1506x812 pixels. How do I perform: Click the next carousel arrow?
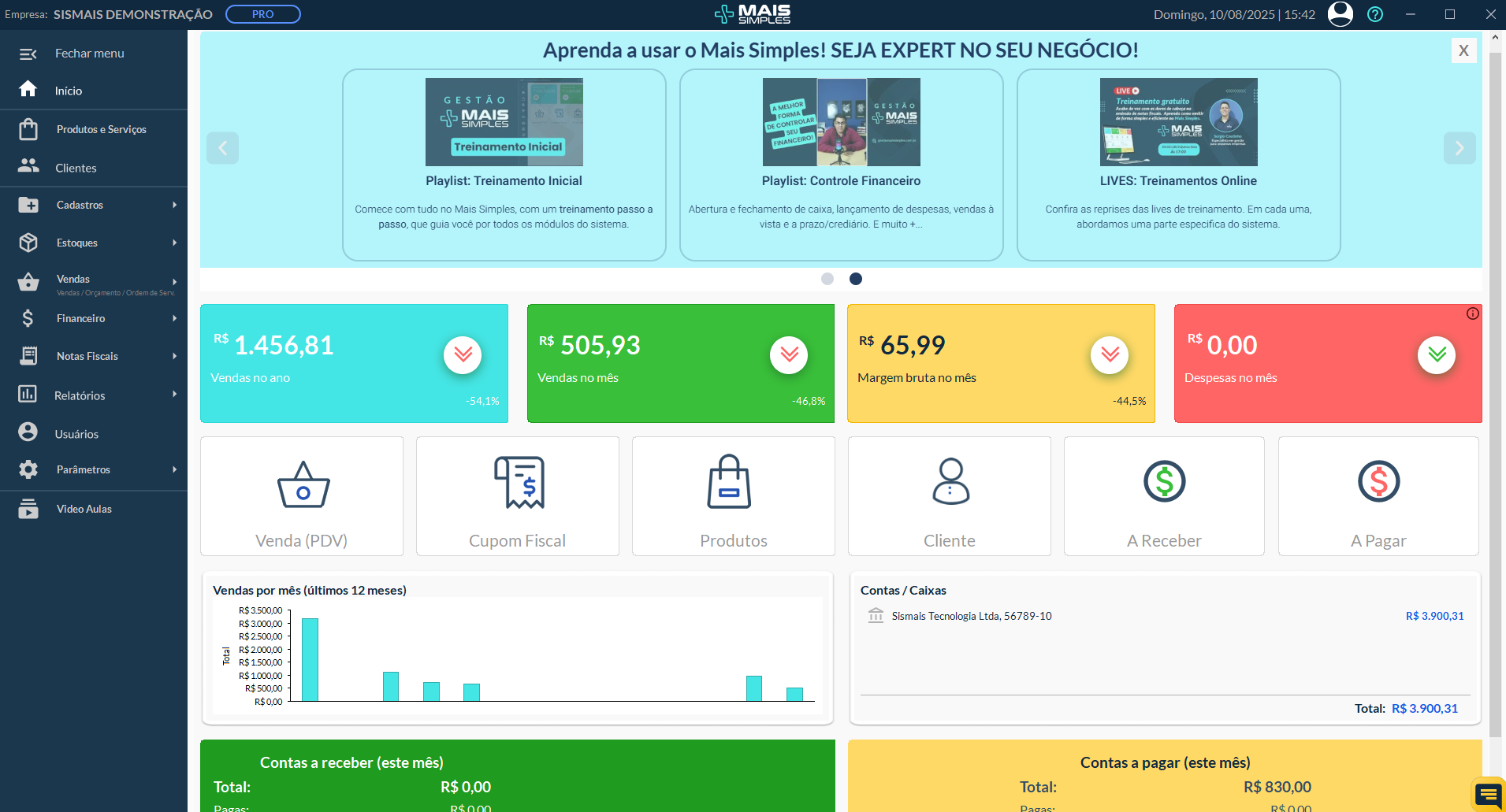pyautogui.click(x=1459, y=148)
